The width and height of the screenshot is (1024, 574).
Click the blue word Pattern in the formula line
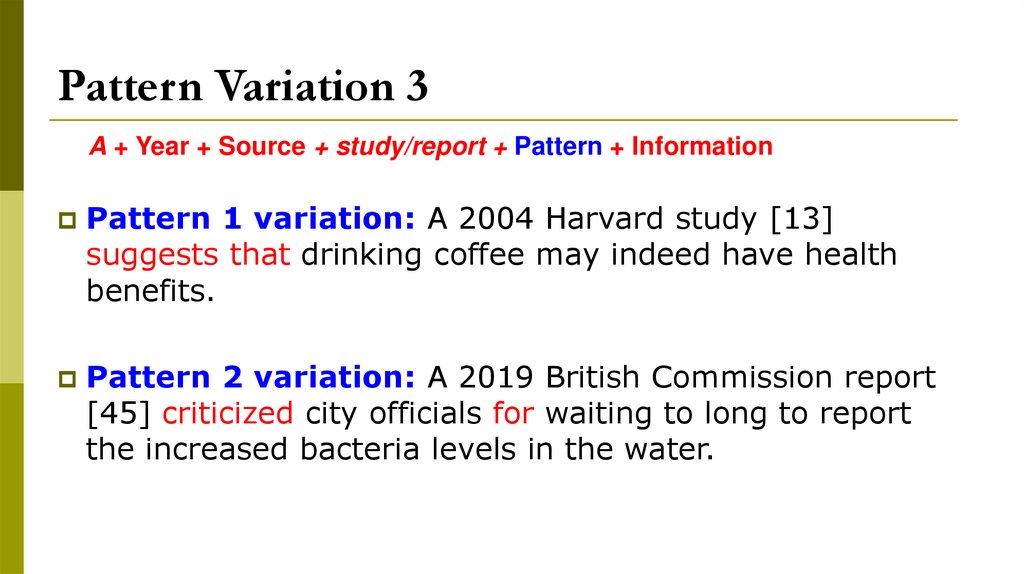(558, 147)
